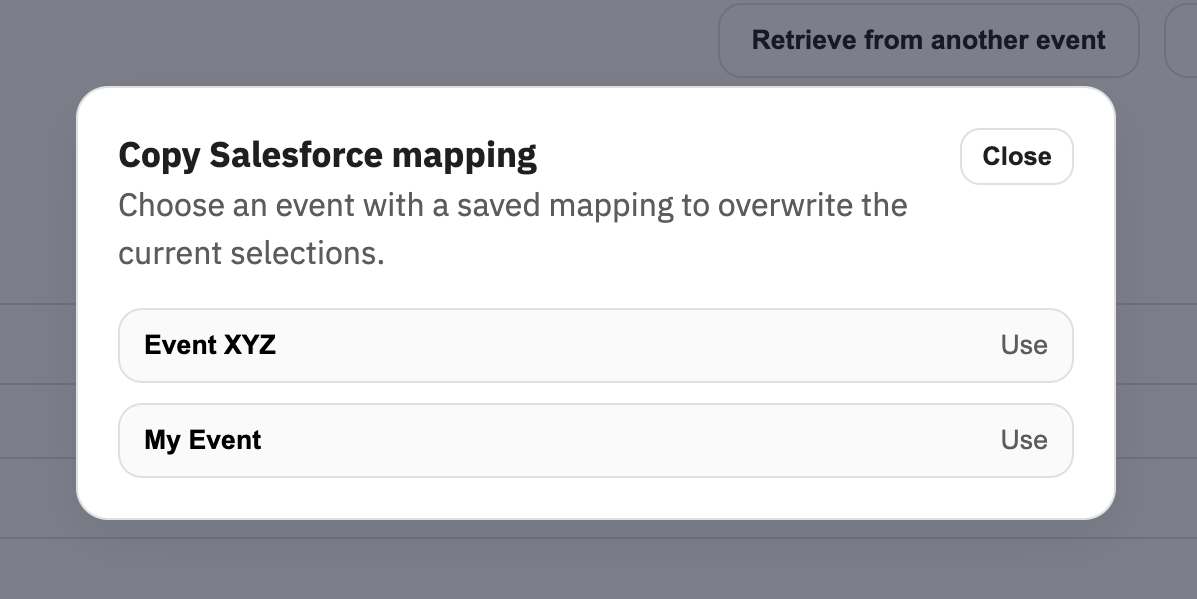Select the Event XYZ mapping row
This screenshot has width=1197, height=599.
click(595, 345)
